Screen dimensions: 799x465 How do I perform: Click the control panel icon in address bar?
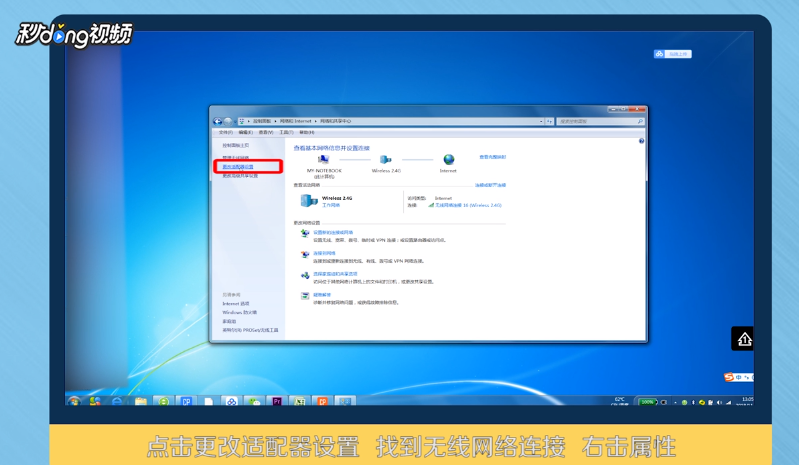pos(242,121)
